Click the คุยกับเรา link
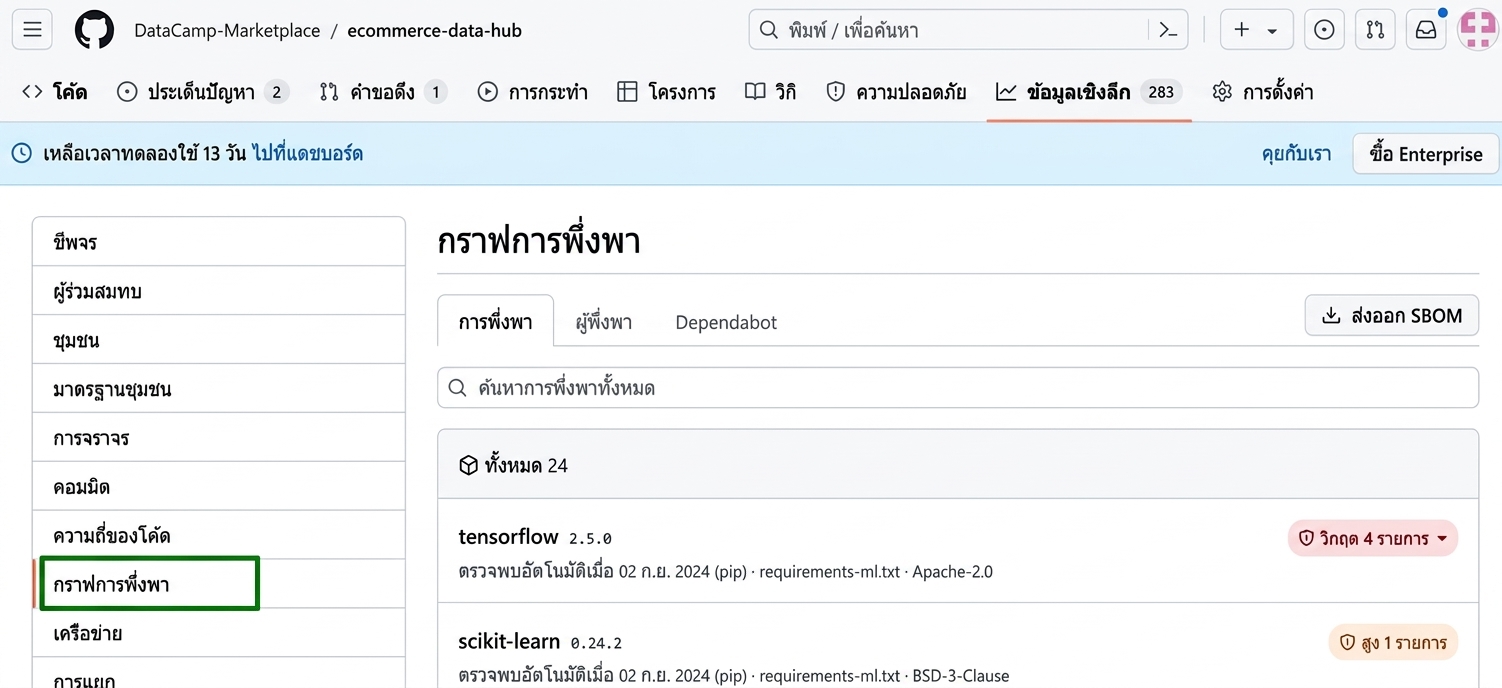Screen dimensions: 1502x688 1296,154
